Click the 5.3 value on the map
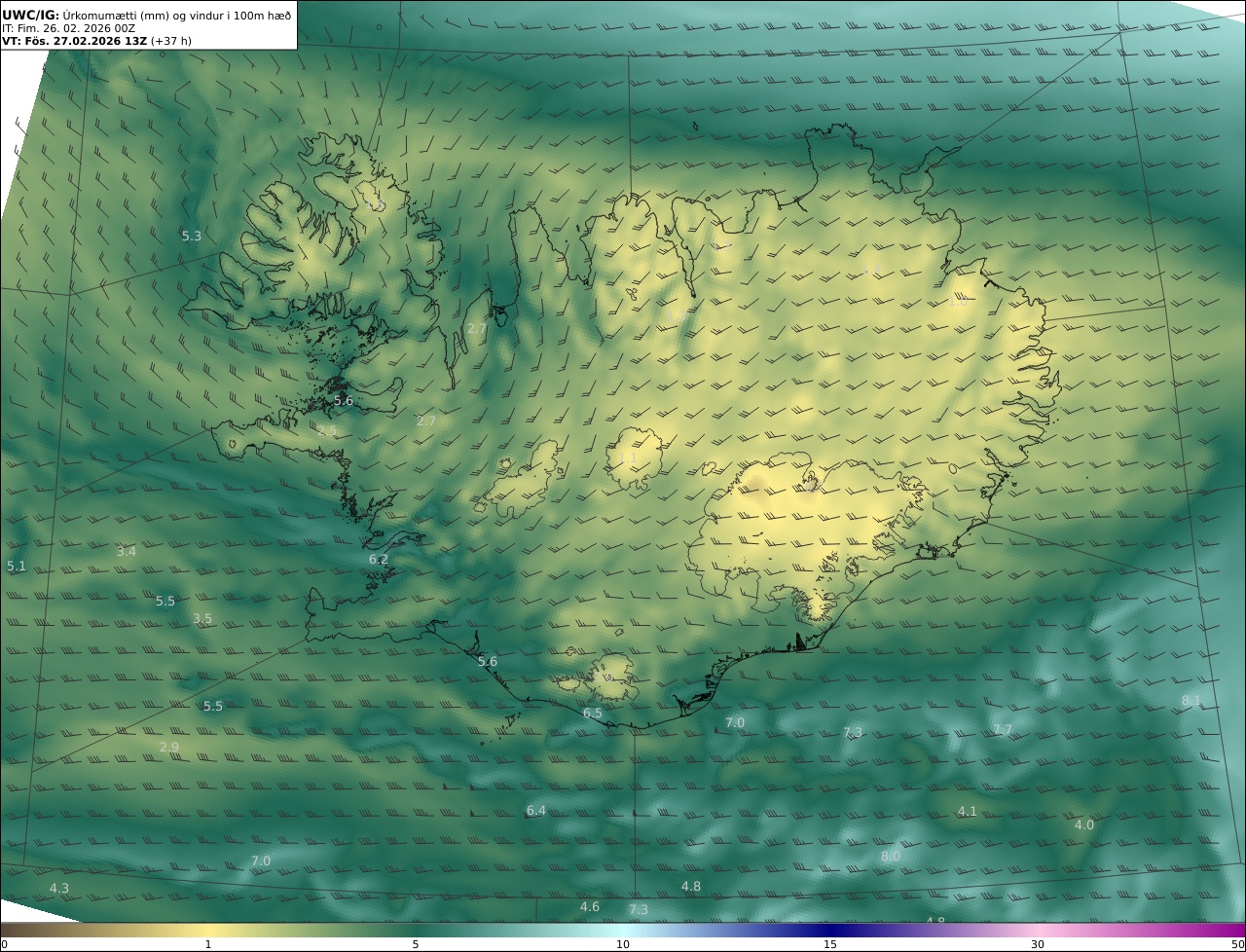1246x952 pixels. point(192,236)
